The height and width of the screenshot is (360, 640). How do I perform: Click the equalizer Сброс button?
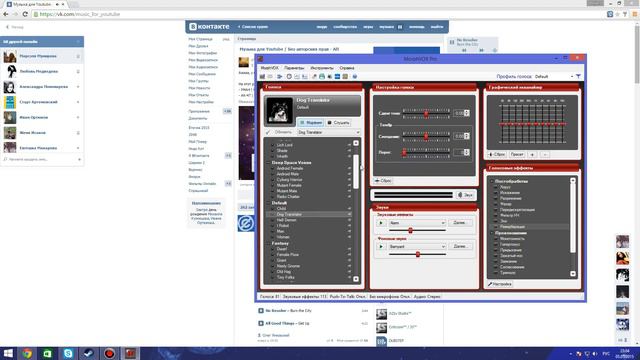pos(497,154)
